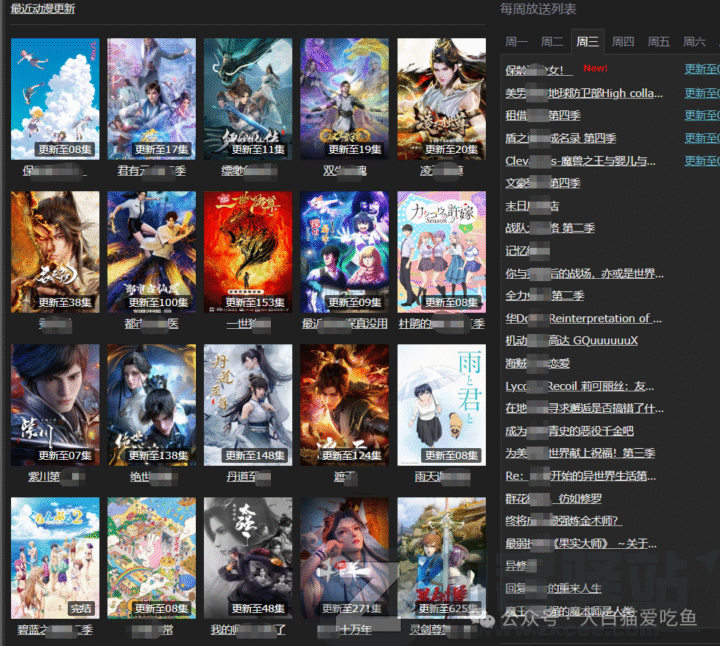Open the rain umbrella poster 雨と君
Screen dimensions: 720x646
point(441,405)
